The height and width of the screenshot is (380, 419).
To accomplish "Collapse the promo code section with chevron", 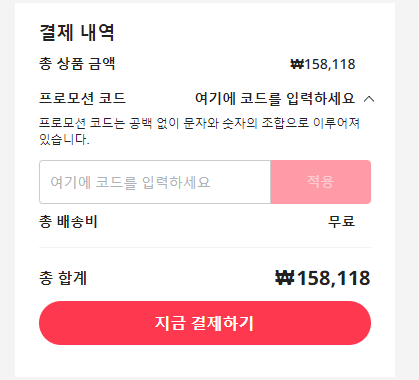I will click(x=369, y=99).
